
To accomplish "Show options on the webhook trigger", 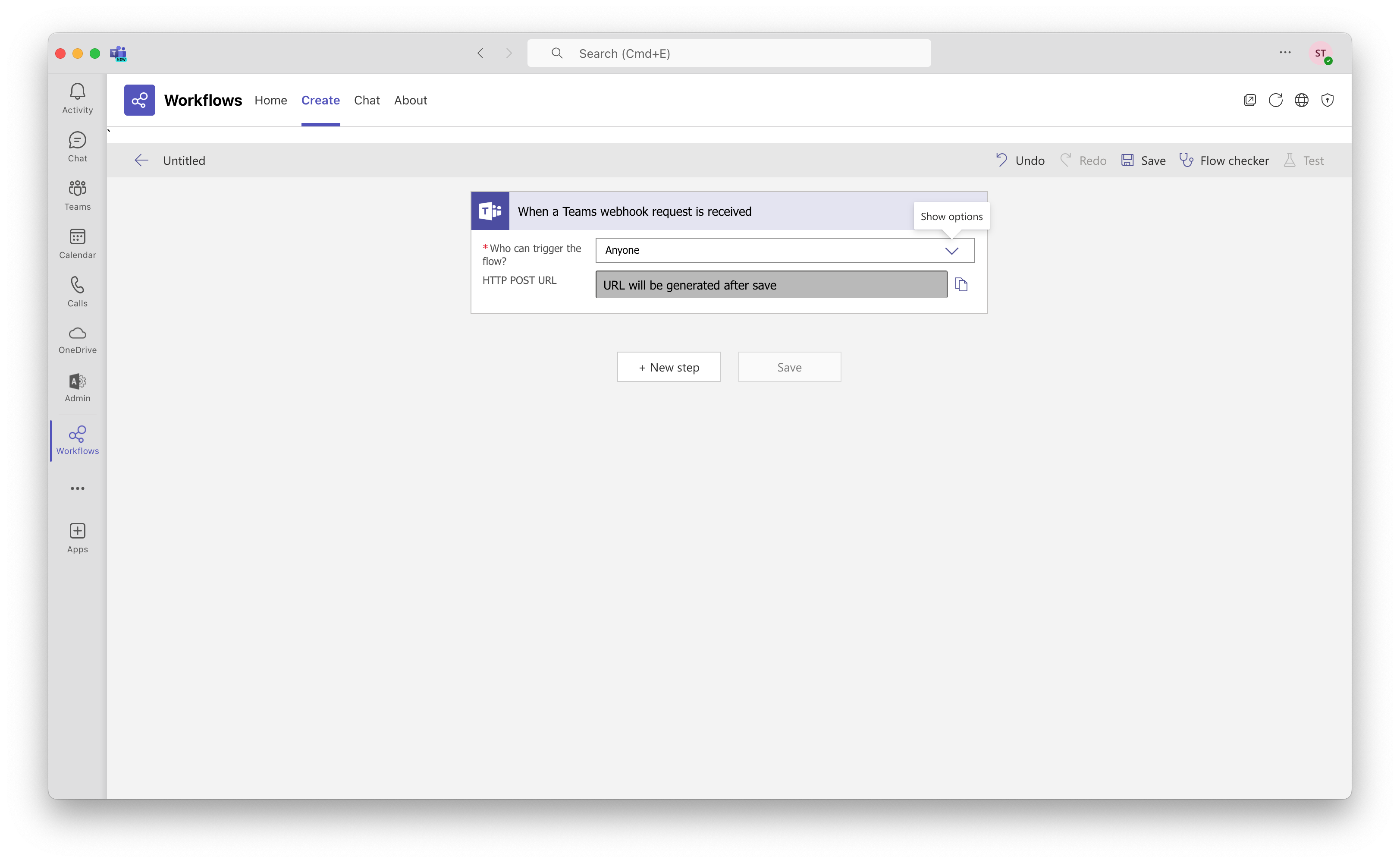I will 951,216.
